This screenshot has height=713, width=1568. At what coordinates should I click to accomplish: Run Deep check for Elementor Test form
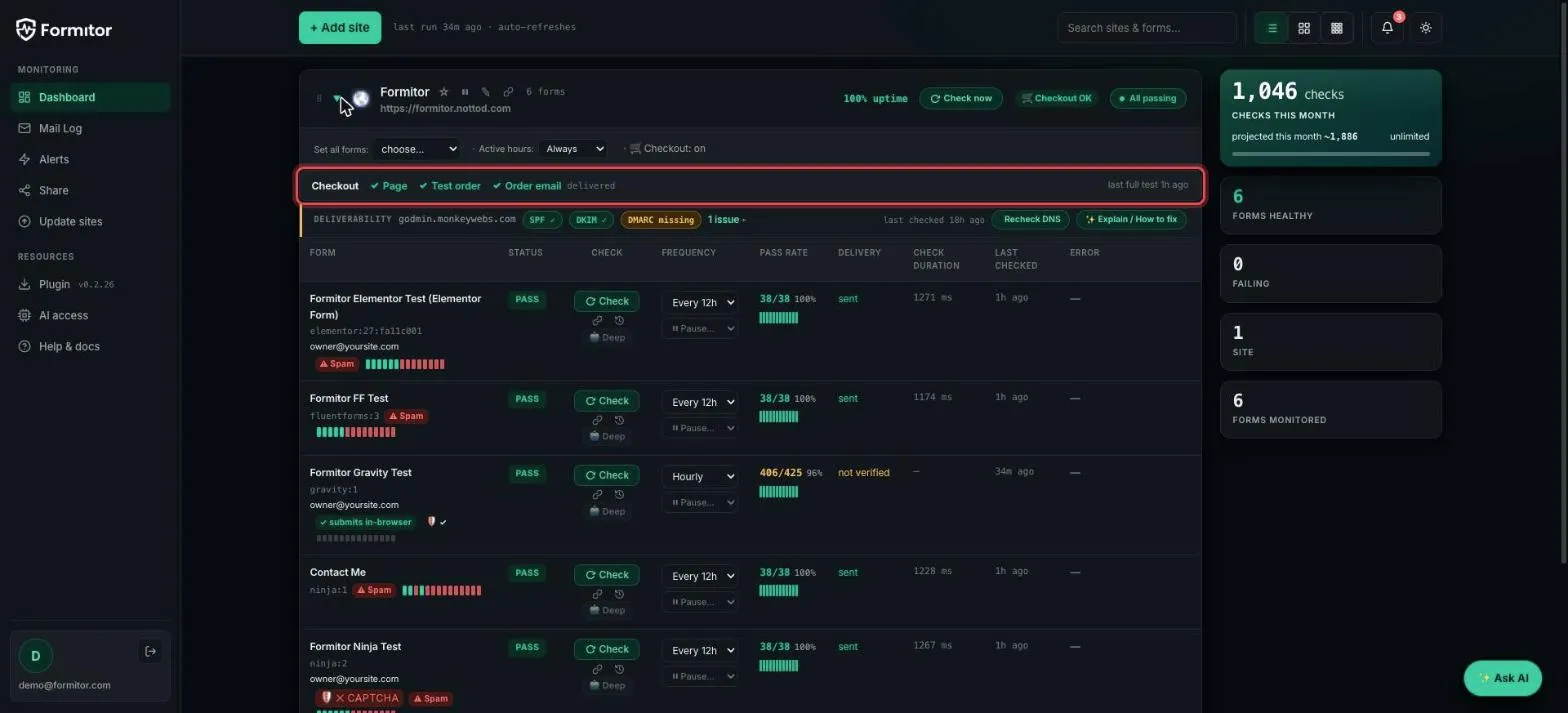click(x=607, y=338)
